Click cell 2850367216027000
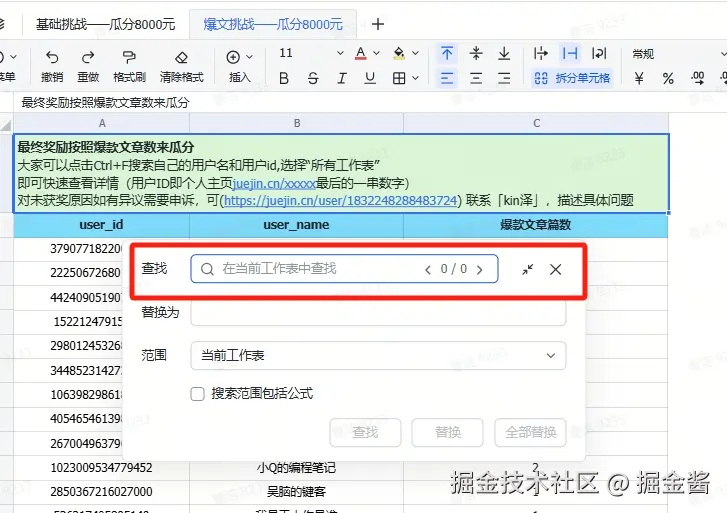Screen dimensions: 727x513 pos(102,492)
